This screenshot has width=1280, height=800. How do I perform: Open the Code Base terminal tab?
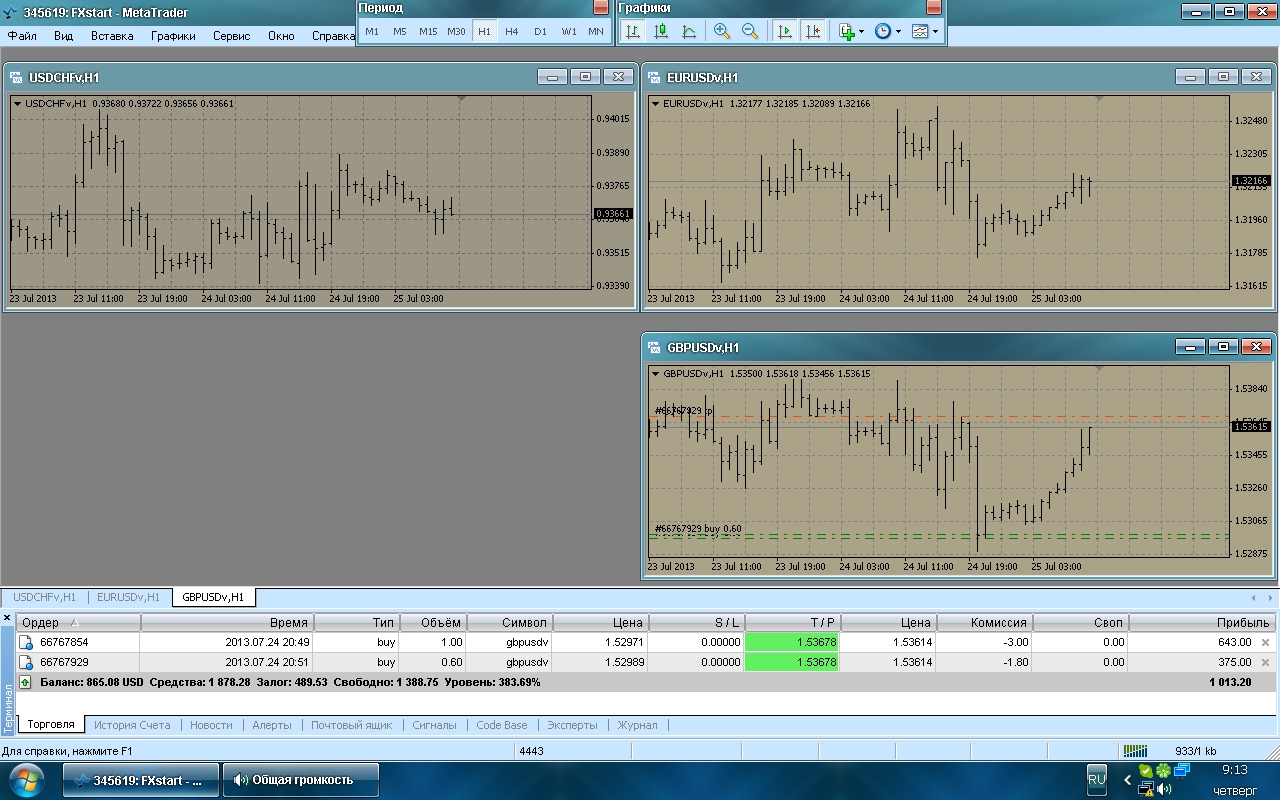[502, 725]
